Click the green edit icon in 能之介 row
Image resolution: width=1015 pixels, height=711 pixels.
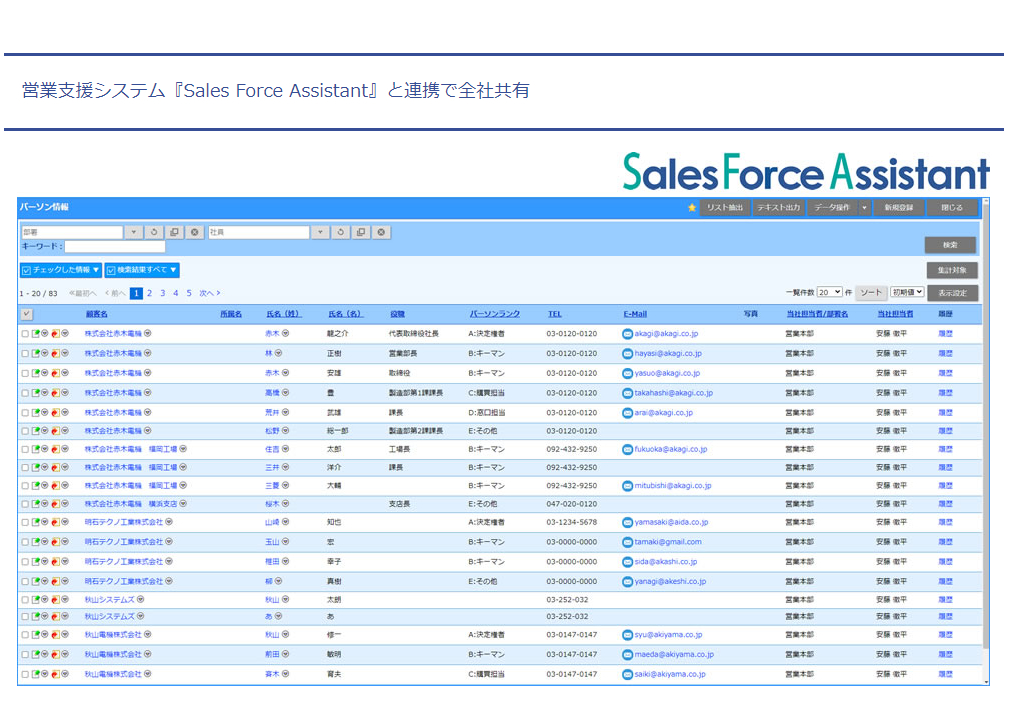point(36,333)
